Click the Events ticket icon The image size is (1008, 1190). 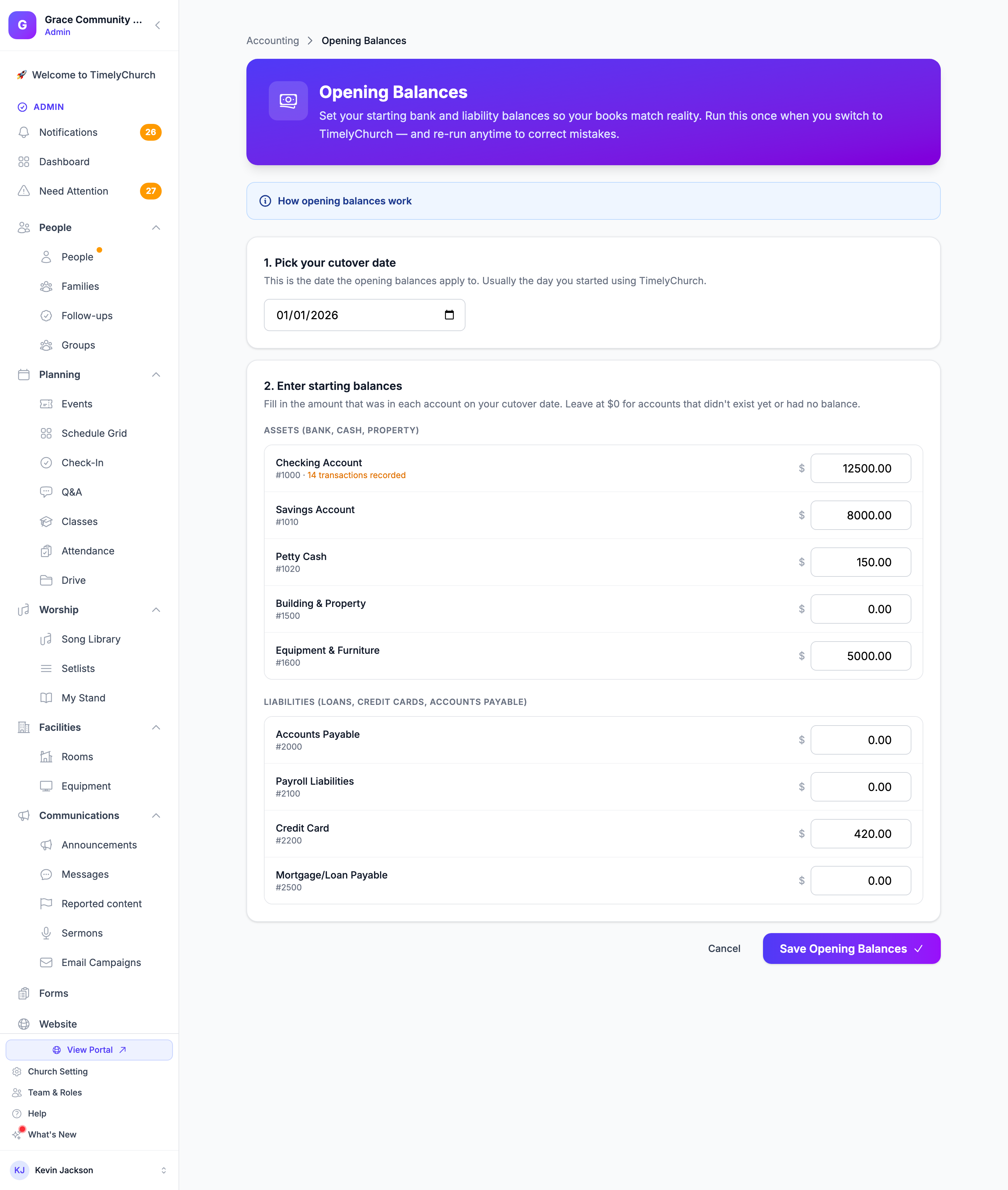(46, 404)
